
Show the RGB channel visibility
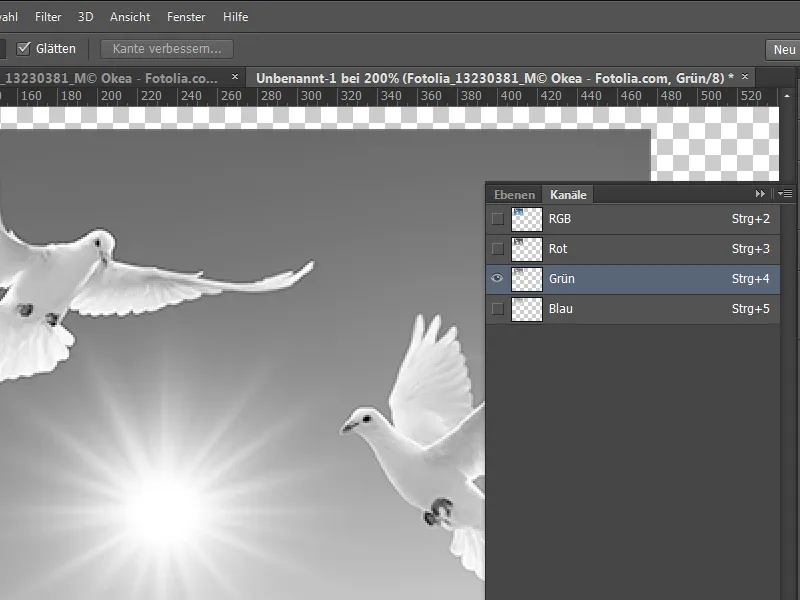point(497,219)
